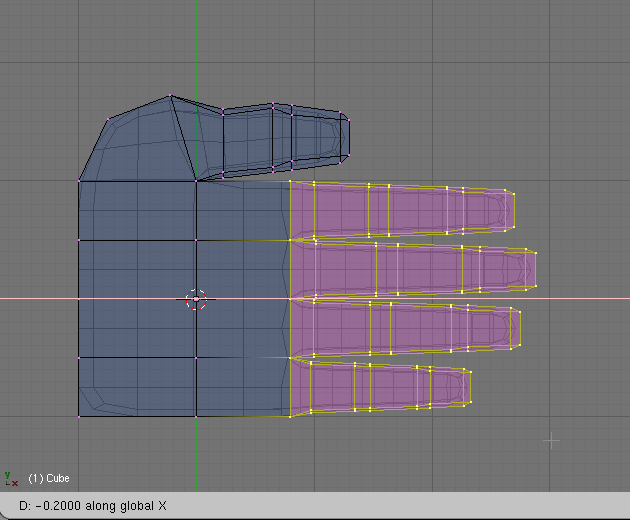Click the 3D cursor on the palm
The height and width of the screenshot is (520, 630).
pyautogui.click(x=196, y=299)
